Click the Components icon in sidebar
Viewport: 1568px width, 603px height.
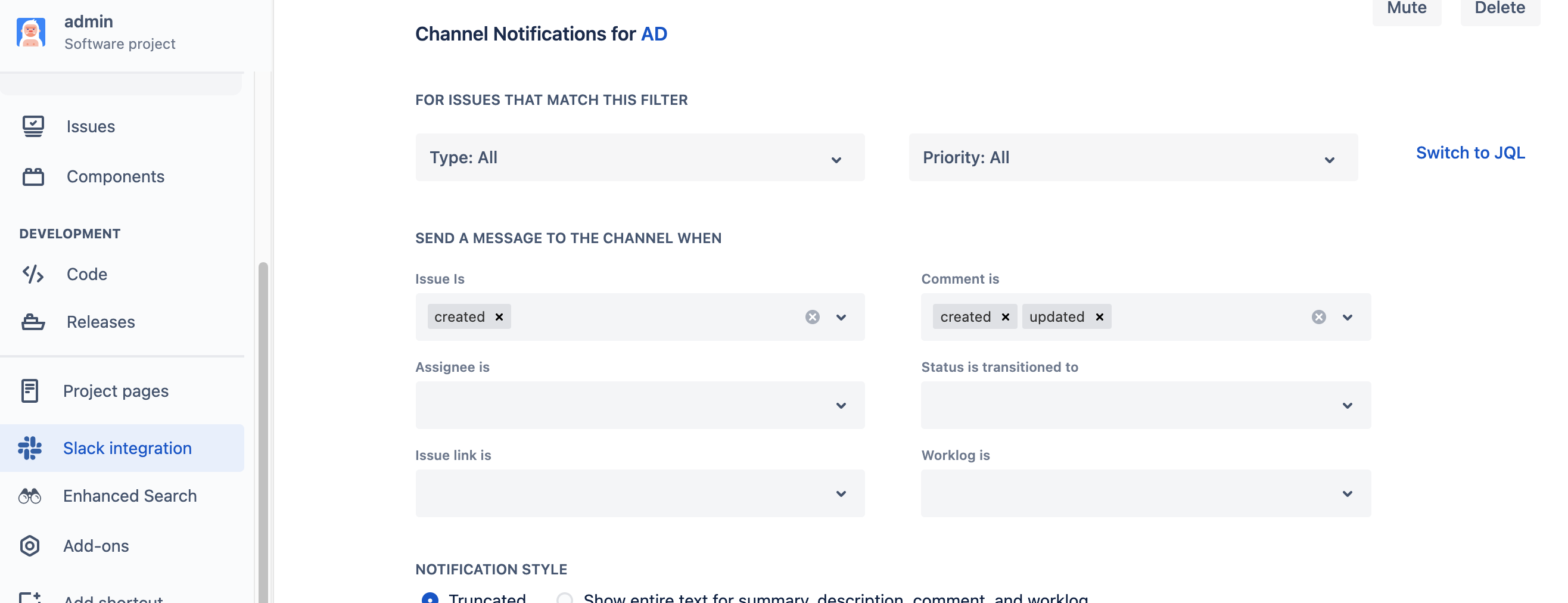tap(33, 176)
